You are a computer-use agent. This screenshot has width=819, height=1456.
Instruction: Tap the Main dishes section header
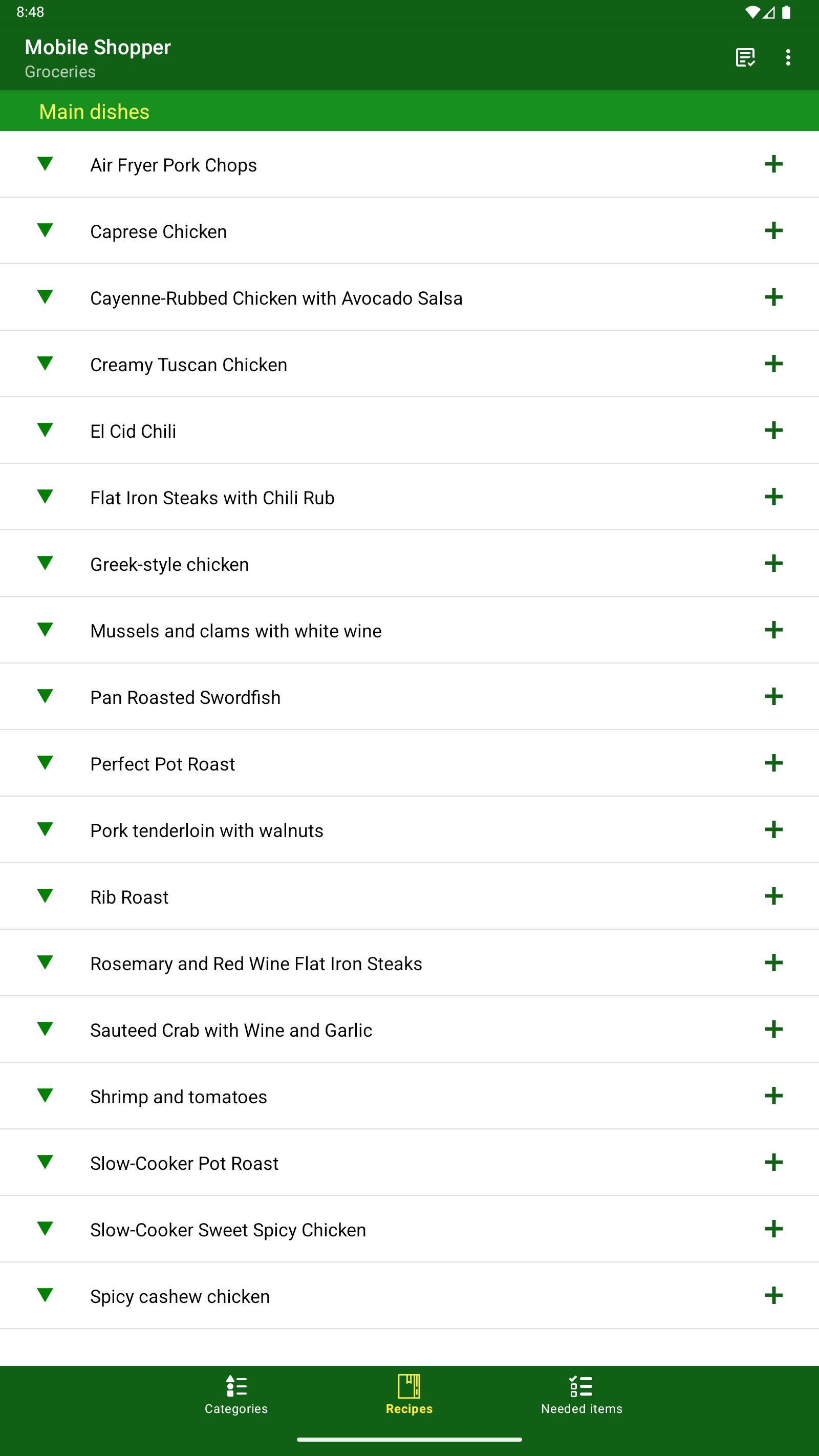(409, 111)
